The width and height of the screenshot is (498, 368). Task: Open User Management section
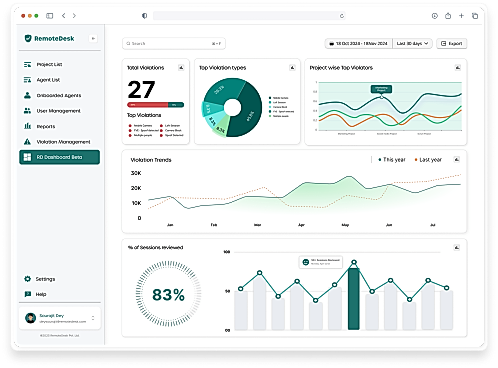[59, 111]
